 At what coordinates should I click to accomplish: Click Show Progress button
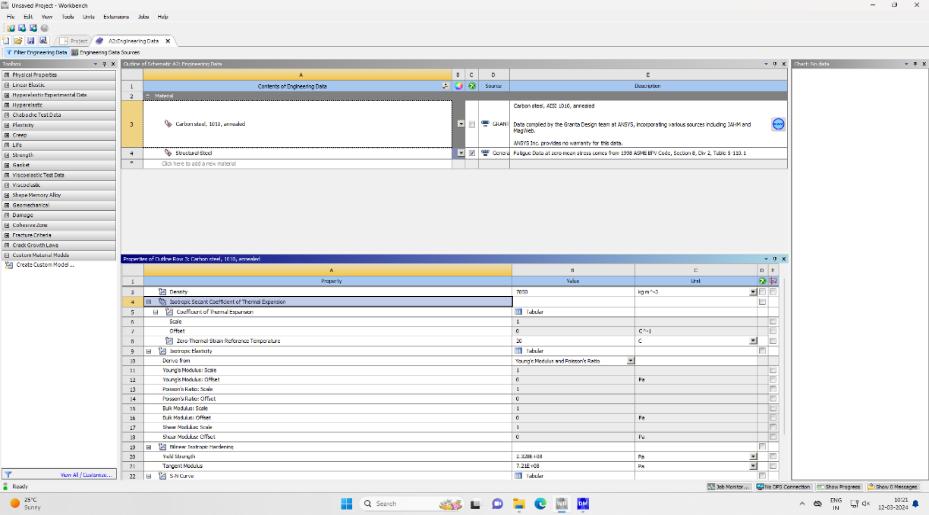[x=838, y=487]
